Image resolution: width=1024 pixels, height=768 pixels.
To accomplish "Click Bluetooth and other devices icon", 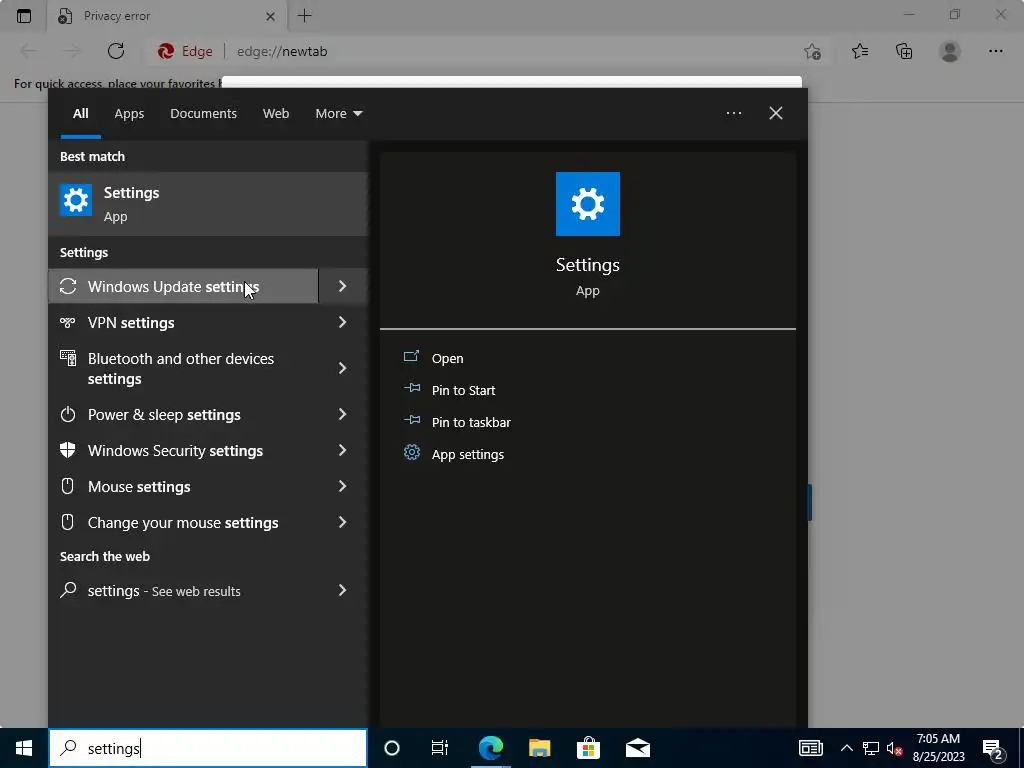I will click(x=68, y=358).
